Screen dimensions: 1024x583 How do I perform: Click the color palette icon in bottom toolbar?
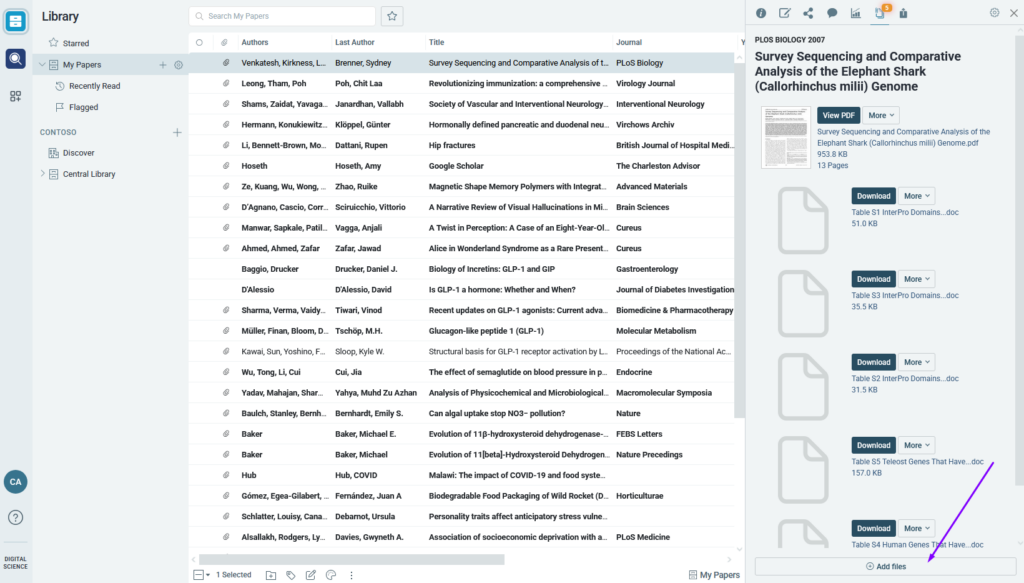coord(330,575)
